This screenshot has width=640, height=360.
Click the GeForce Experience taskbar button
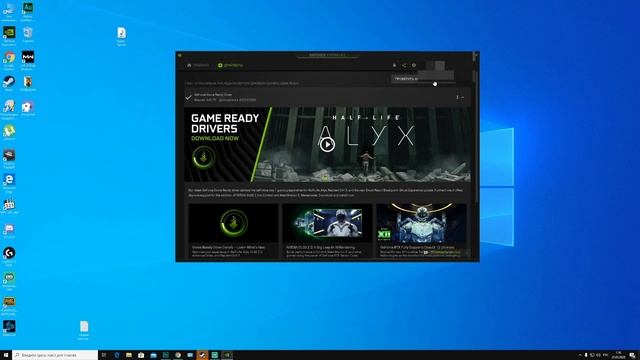pos(227,355)
